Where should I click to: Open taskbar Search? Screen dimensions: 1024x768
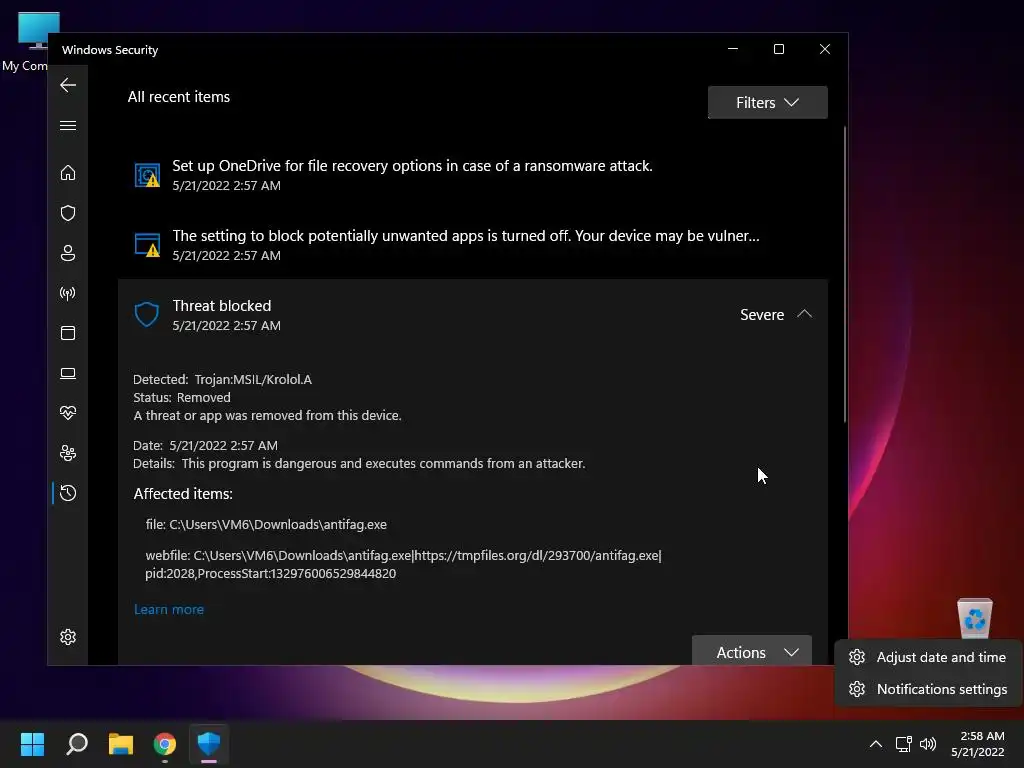tap(77, 744)
